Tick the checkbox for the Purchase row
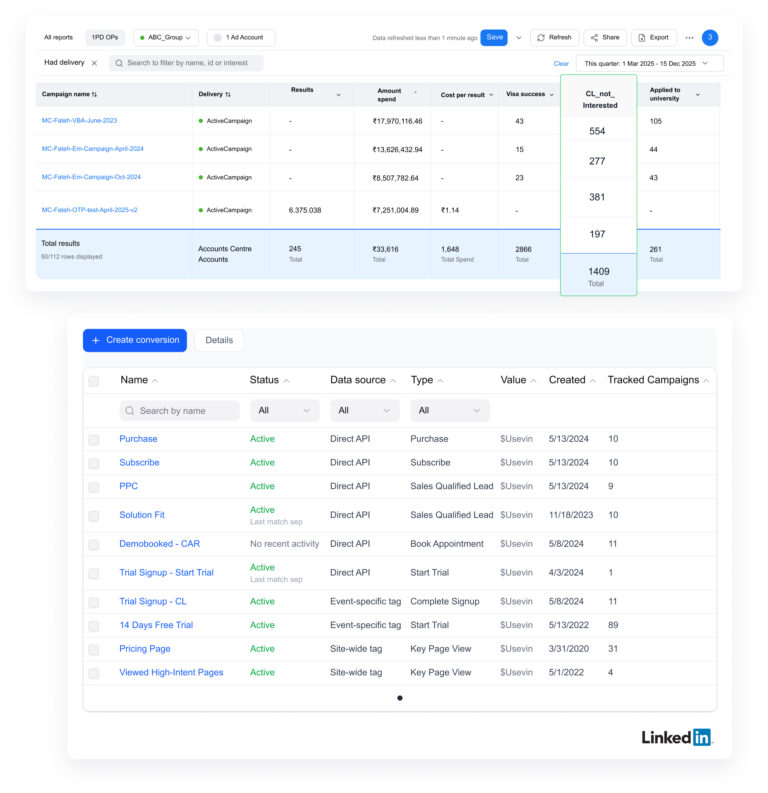 click(94, 440)
